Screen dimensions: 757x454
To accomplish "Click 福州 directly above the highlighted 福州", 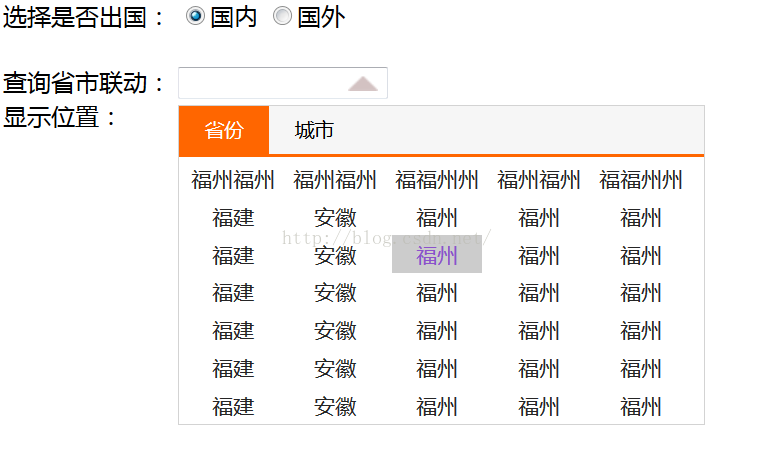I will coord(437,218).
